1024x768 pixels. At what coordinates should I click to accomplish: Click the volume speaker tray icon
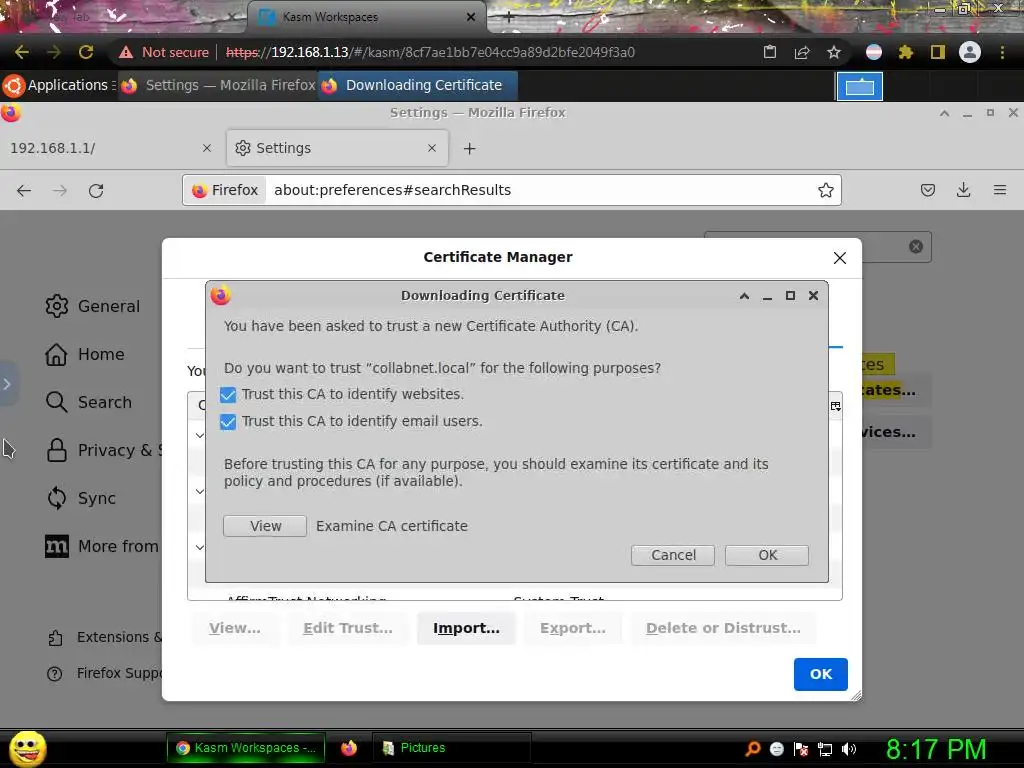pos(849,749)
